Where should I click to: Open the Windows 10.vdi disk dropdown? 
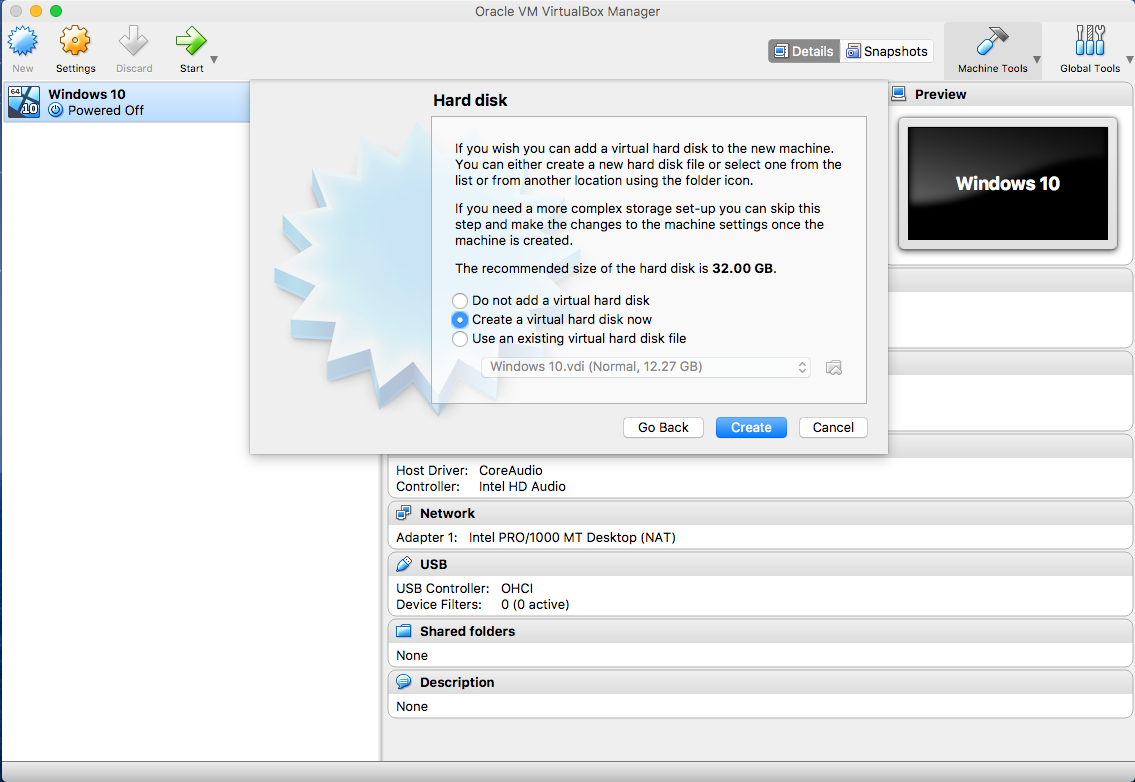tap(646, 367)
